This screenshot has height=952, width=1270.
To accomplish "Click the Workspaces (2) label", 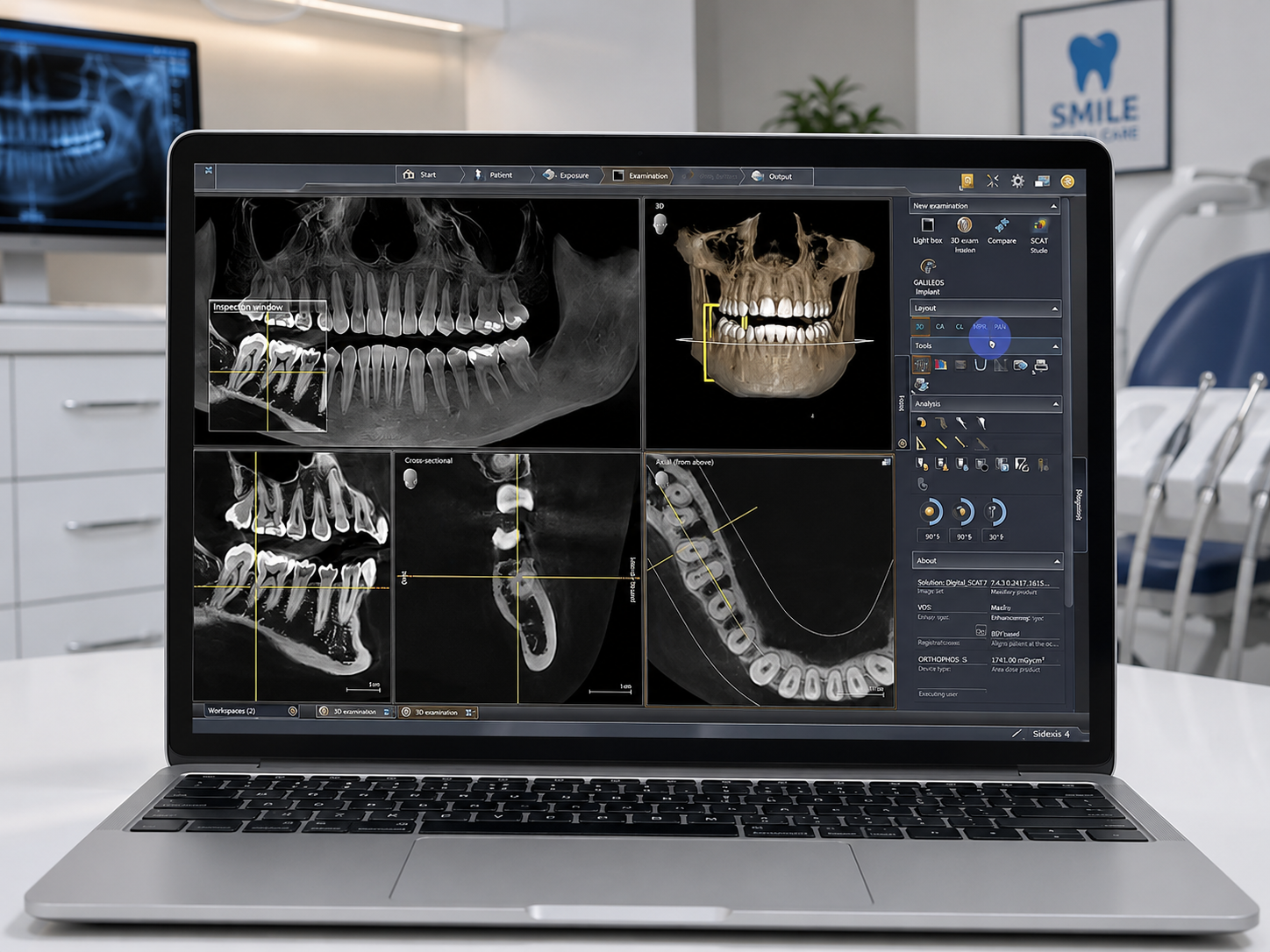I will (232, 711).
